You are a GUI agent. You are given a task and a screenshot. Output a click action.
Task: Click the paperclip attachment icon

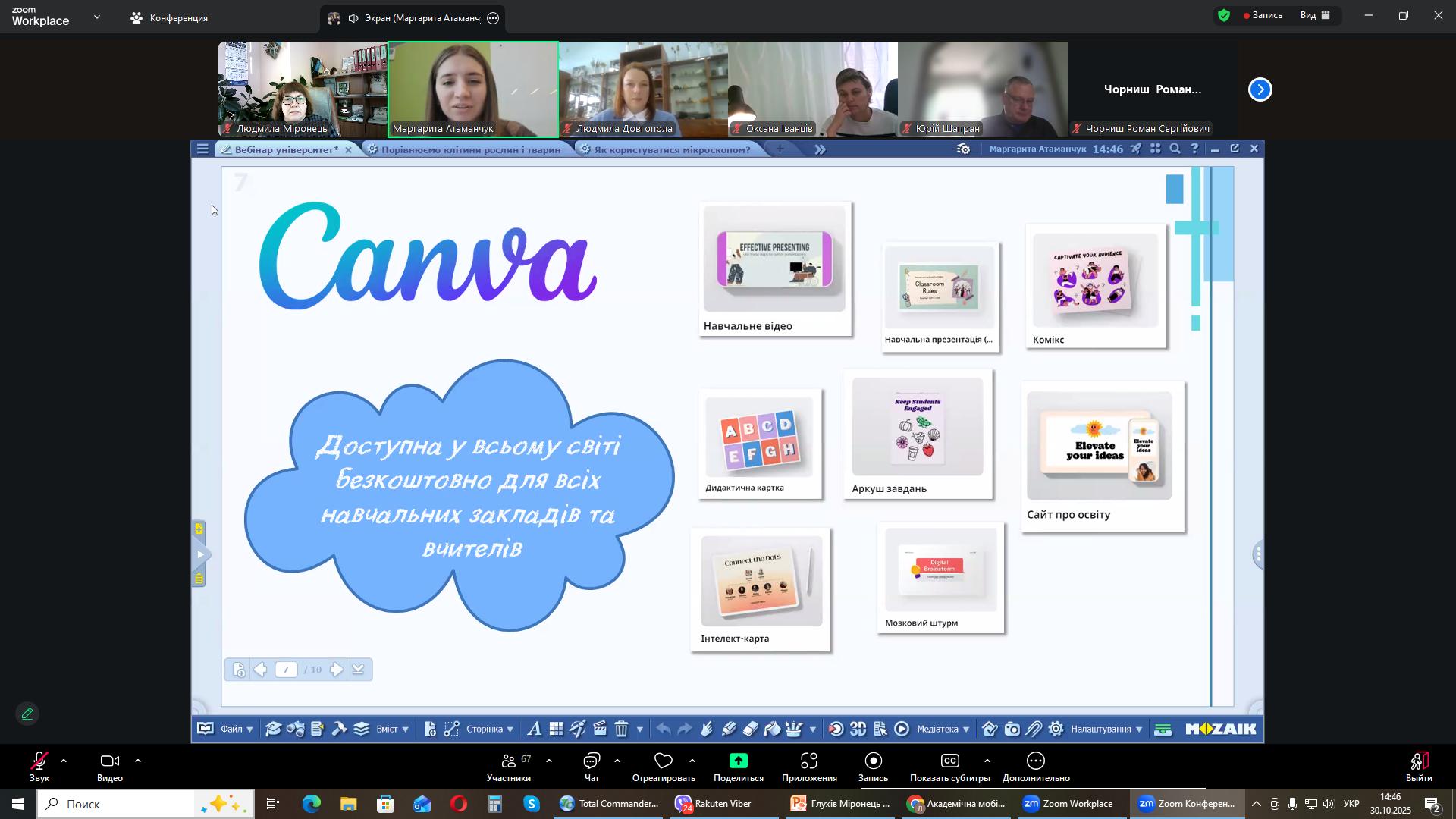pos(1034,730)
